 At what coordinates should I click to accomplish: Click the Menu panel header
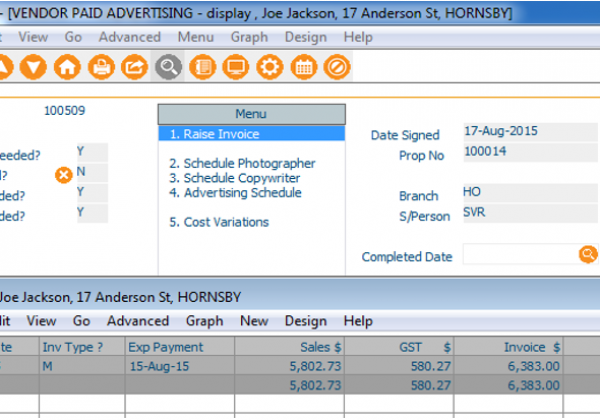pyautogui.click(x=251, y=114)
